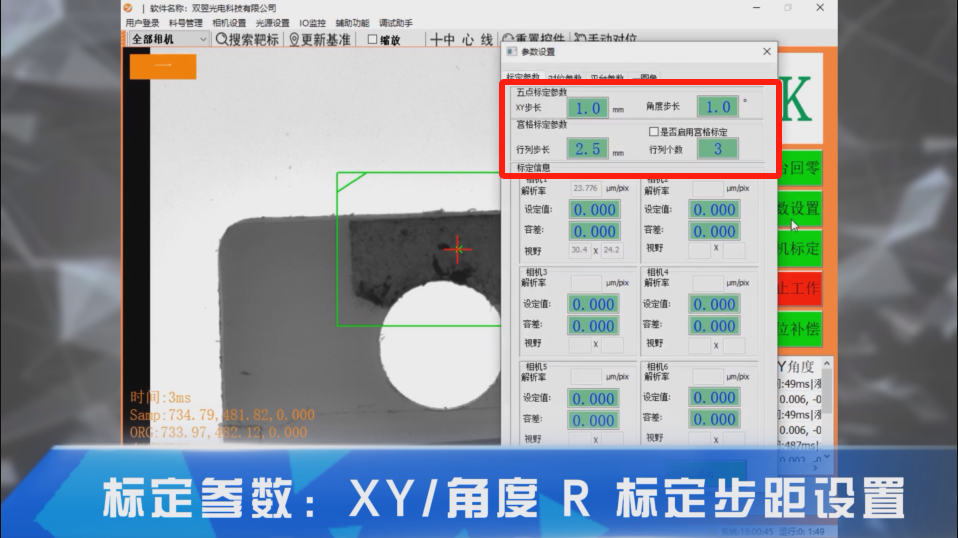
Task: Close the 参数设置 dialog
Action: [x=767, y=52]
